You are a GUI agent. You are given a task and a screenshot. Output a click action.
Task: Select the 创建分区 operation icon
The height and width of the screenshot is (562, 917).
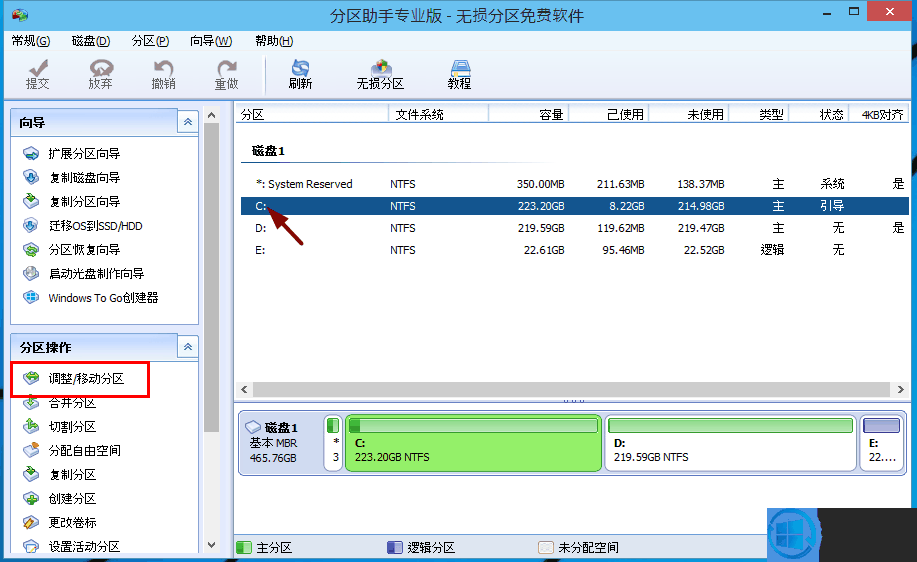pos(31,498)
